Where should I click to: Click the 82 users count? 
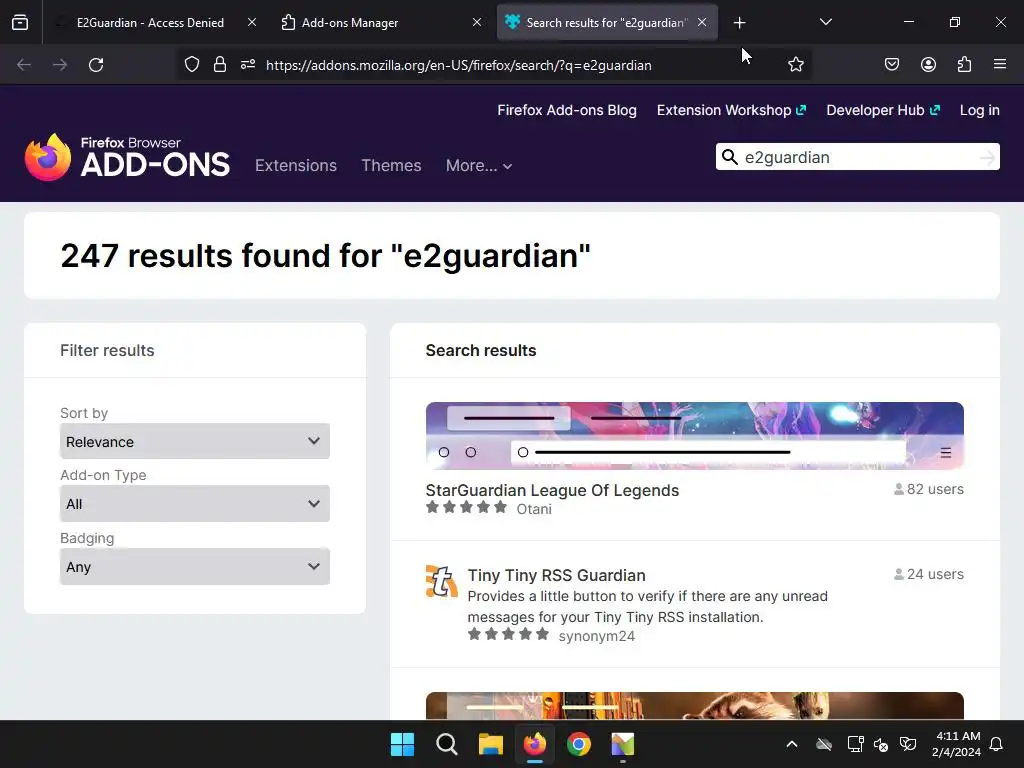point(929,489)
